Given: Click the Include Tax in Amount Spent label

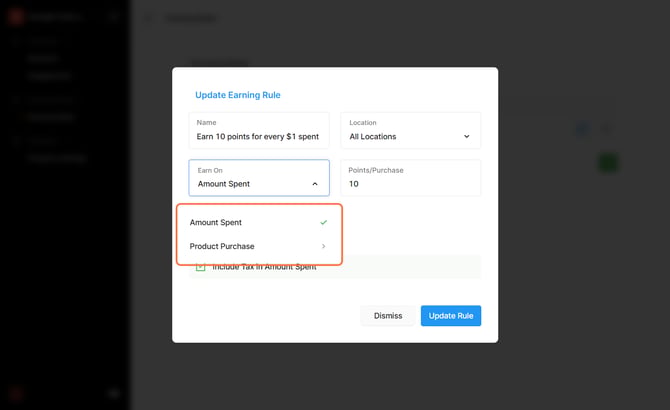Looking at the screenshot, I should click(x=264, y=267).
